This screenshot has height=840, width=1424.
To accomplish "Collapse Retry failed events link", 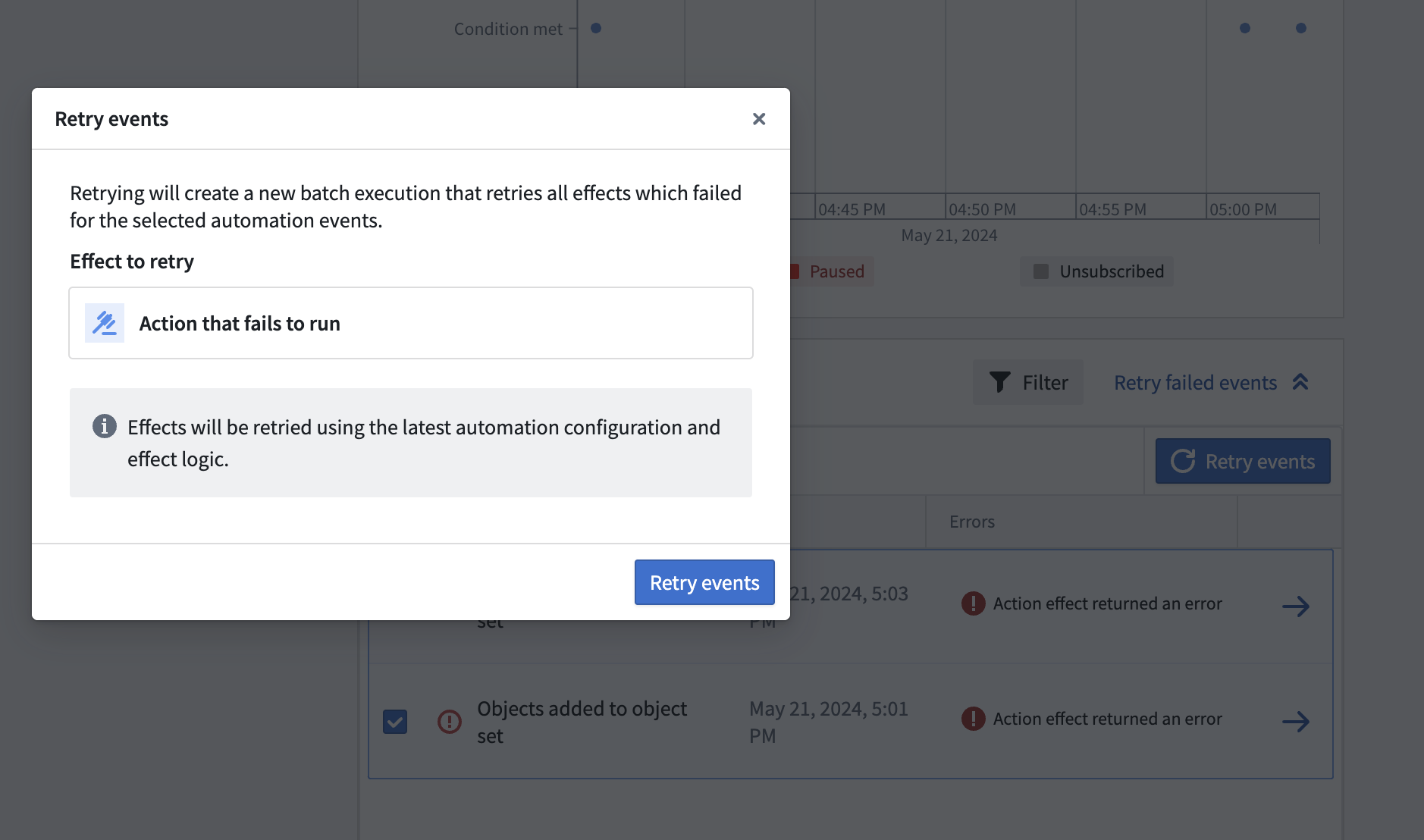I will [x=1211, y=382].
